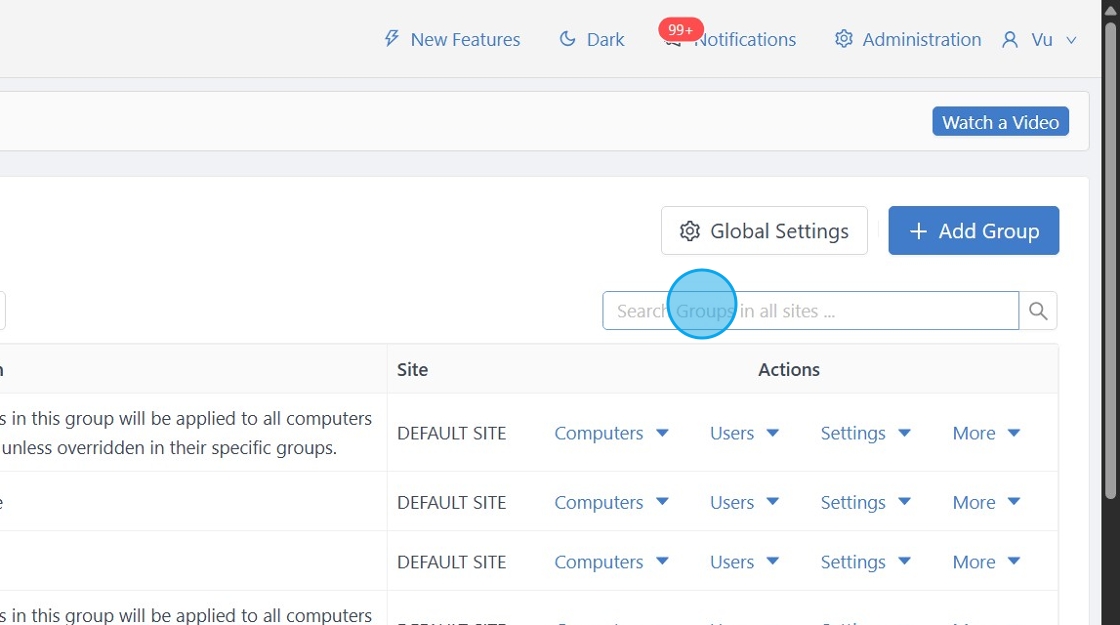Image resolution: width=1120 pixels, height=625 pixels.
Task: Open Settings dropdown in third row
Action: coord(865,562)
